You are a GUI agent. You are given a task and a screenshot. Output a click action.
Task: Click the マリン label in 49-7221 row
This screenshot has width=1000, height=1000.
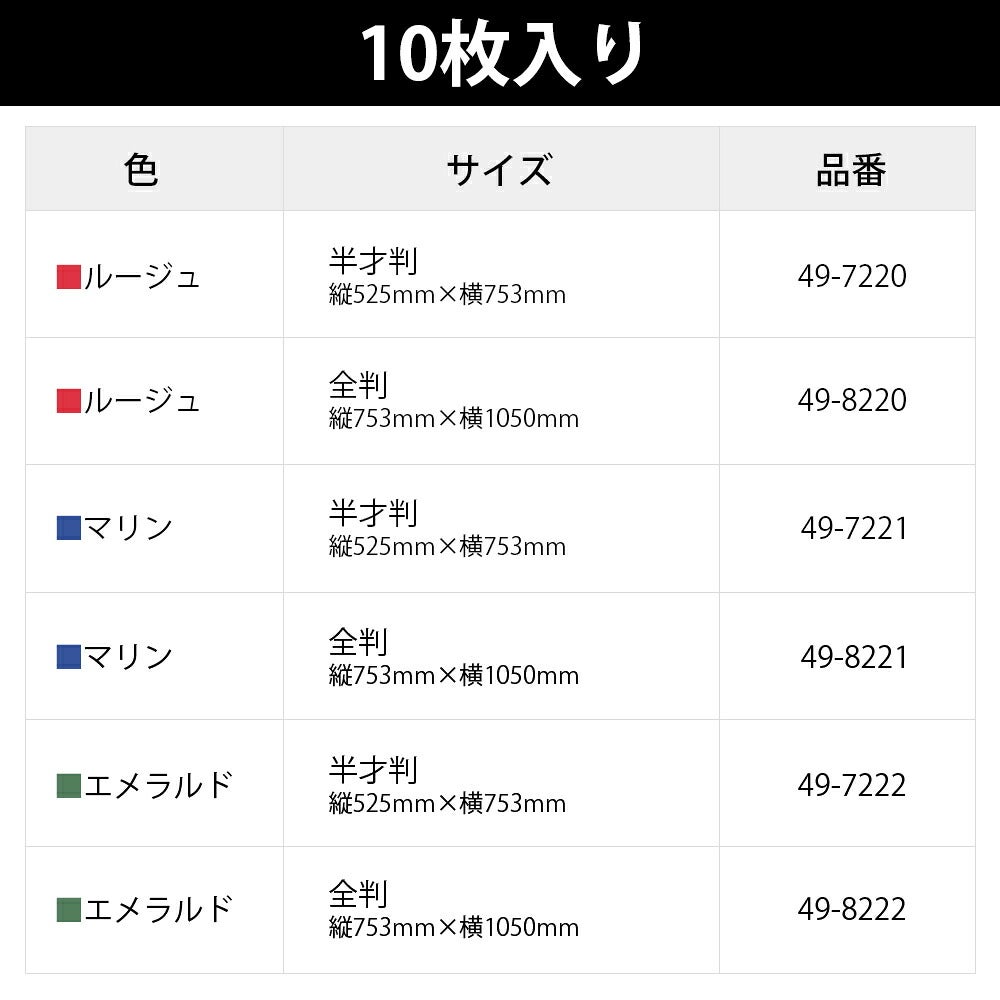coord(128,528)
